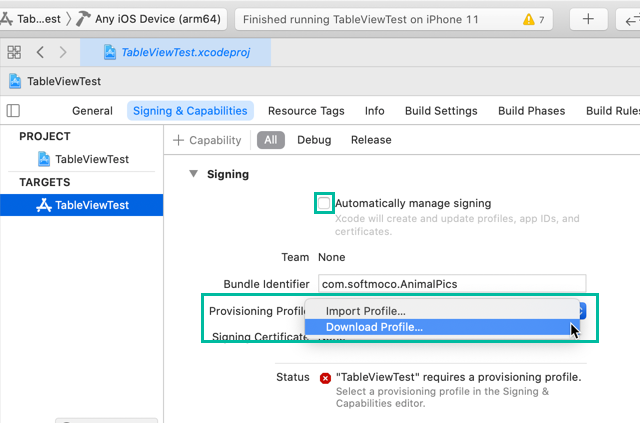Viewport: 640px width, 423px height.
Task: Select the Debug configuration filter
Action: 314,140
